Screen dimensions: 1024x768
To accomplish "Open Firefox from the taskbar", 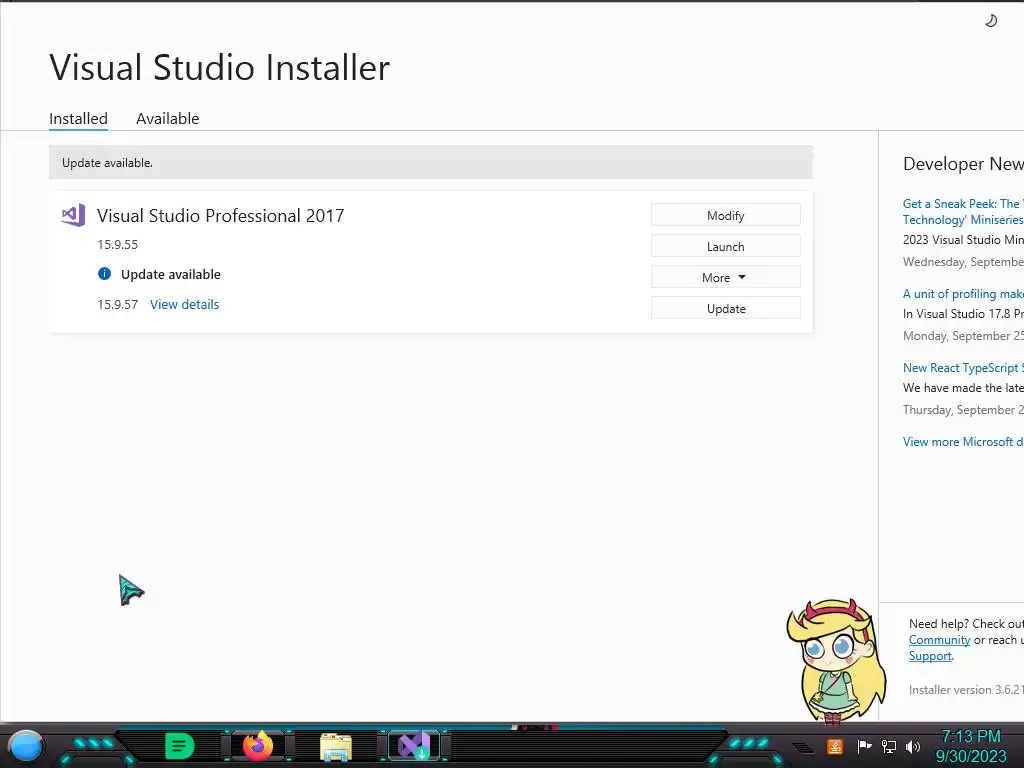I will 258,746.
